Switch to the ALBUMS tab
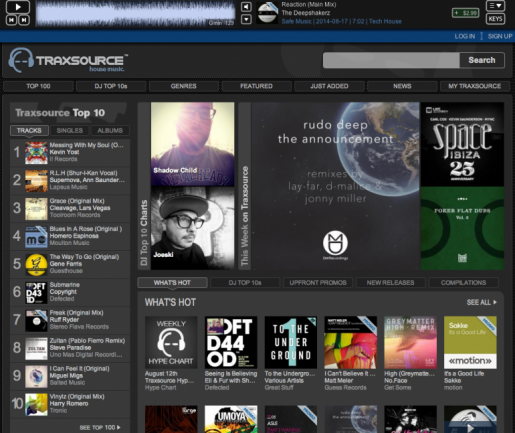Screen dimensions: 515x433 (x=110, y=130)
